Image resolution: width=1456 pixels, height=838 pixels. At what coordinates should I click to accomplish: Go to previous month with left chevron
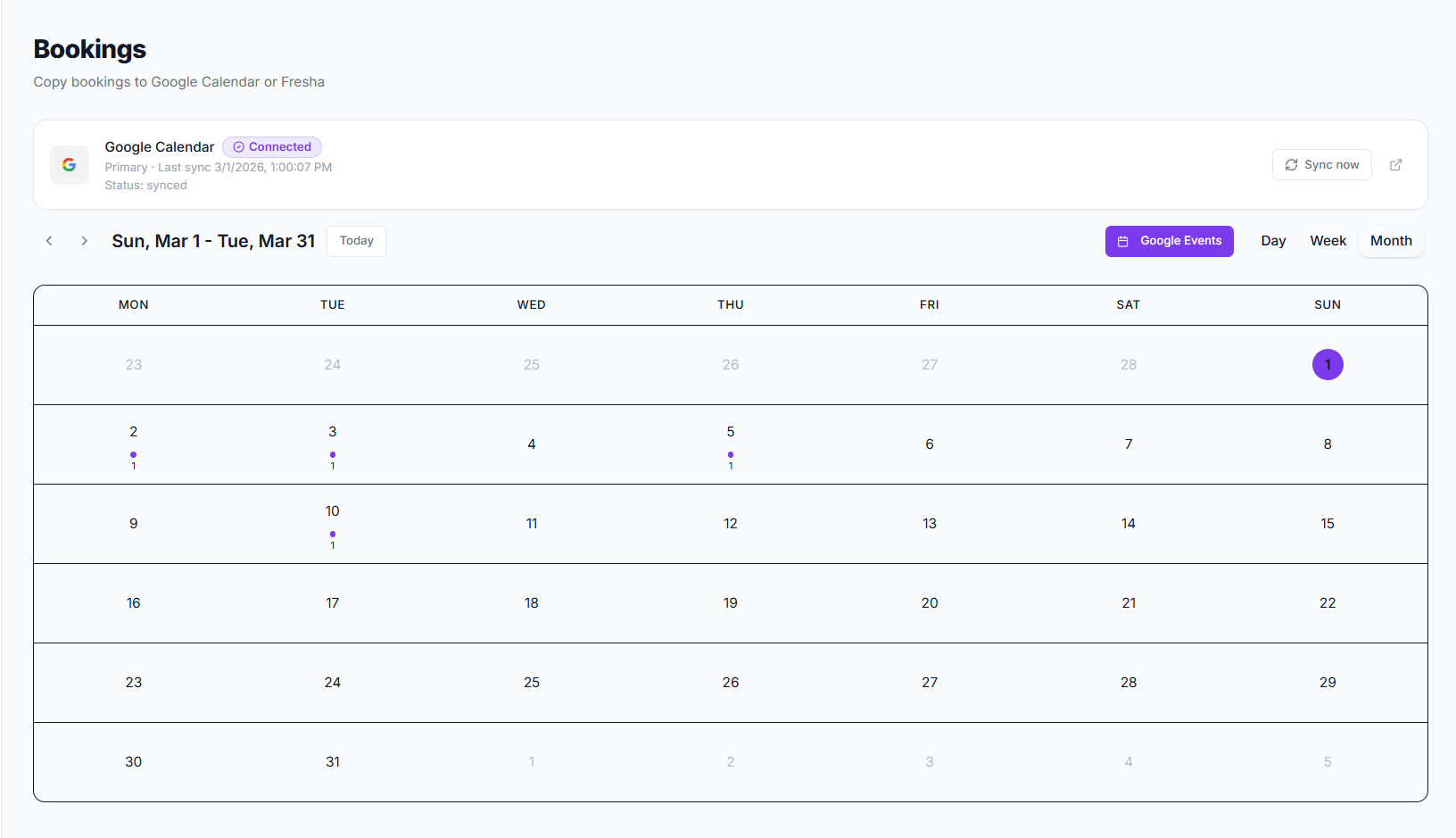(49, 240)
